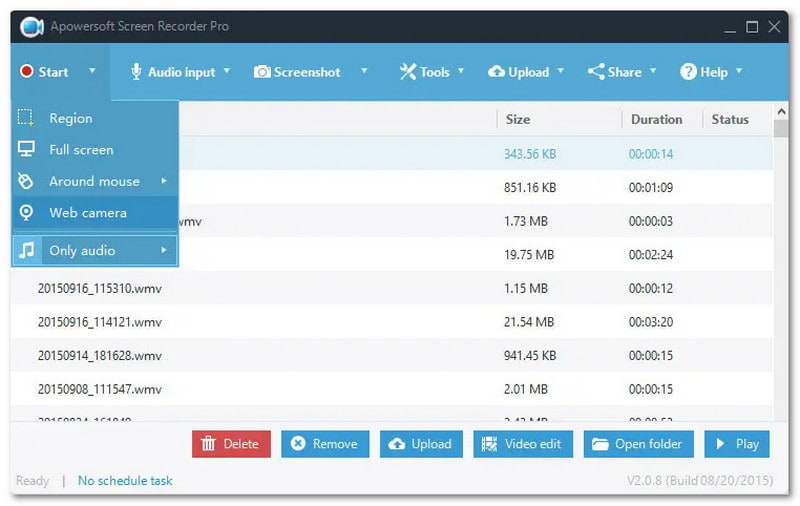
Task: Sort by the Size column header
Action: click(518, 119)
